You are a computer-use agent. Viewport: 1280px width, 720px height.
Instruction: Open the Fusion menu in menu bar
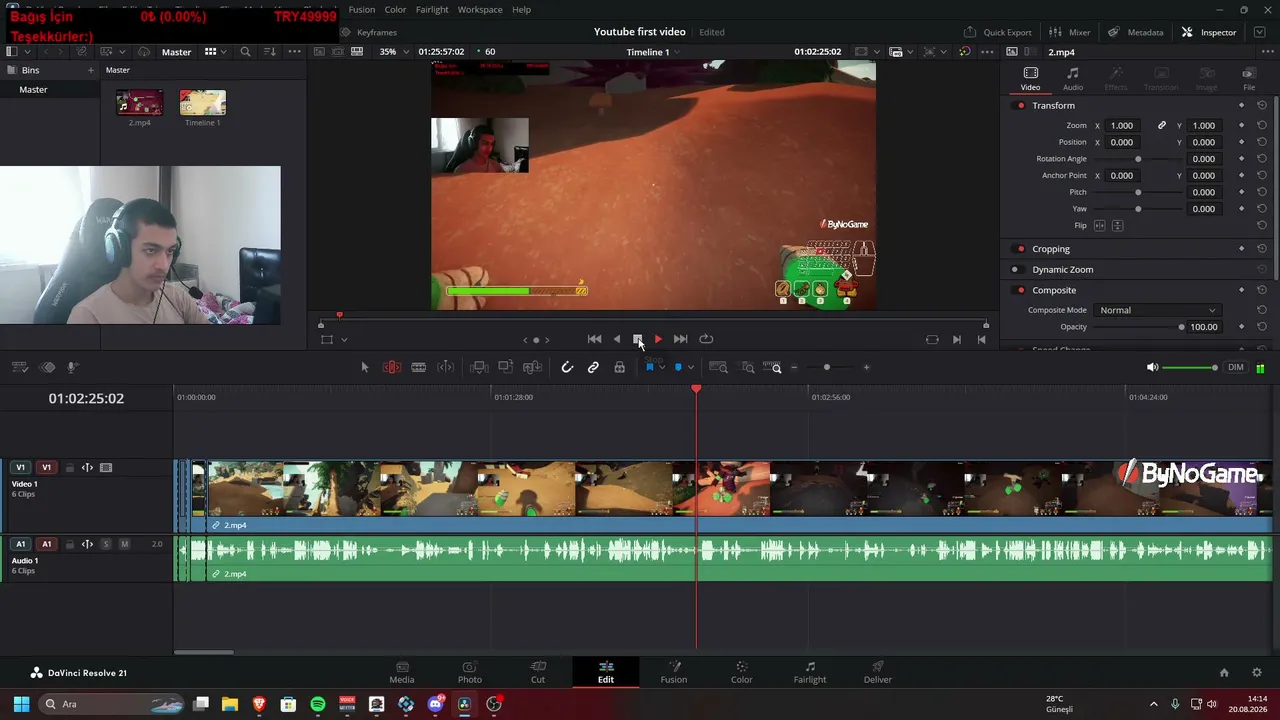click(362, 10)
